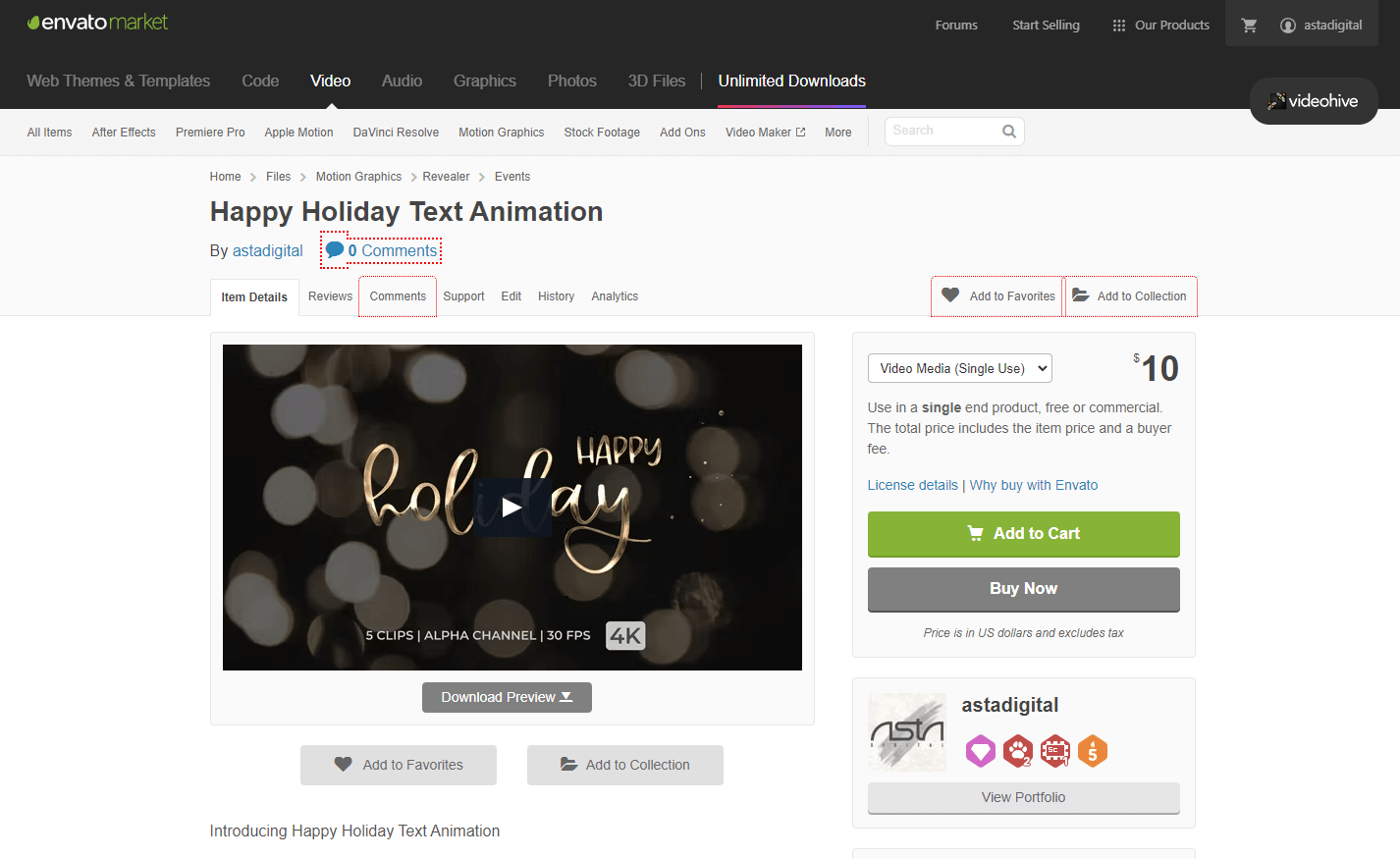Open the shopping cart icon in header

(x=1249, y=26)
